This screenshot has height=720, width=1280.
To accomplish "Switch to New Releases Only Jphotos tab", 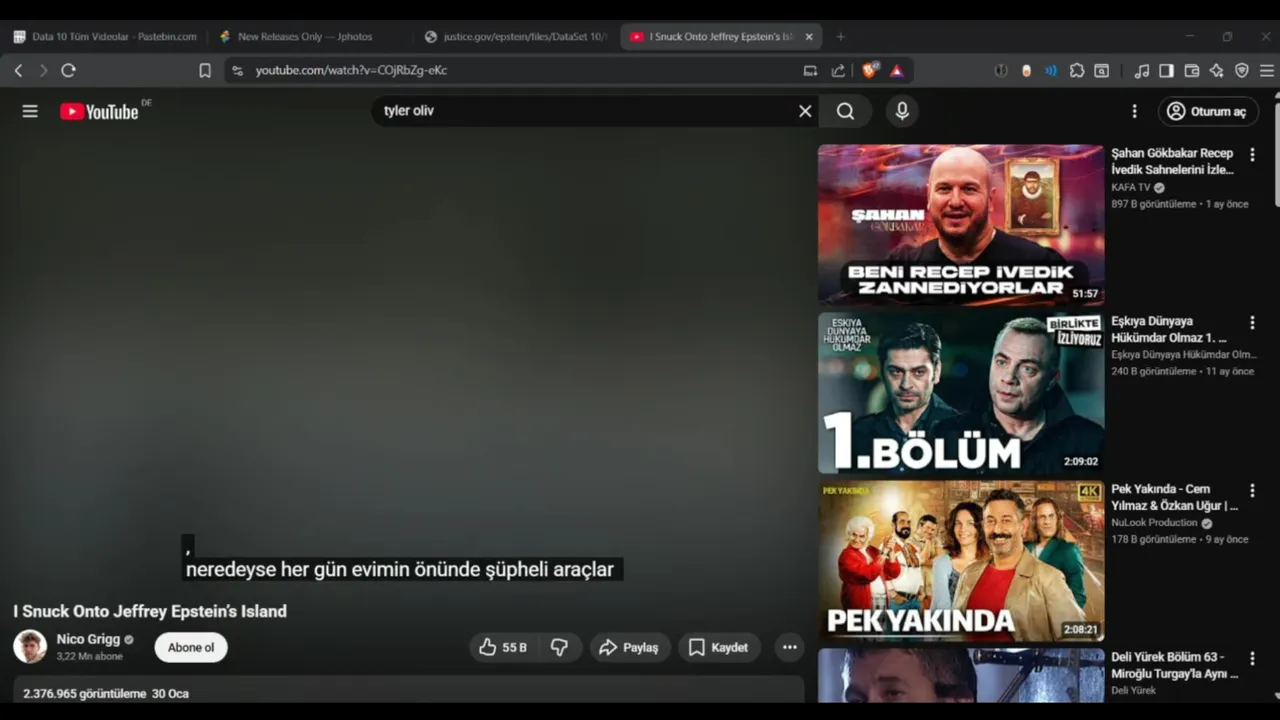I will coord(310,36).
